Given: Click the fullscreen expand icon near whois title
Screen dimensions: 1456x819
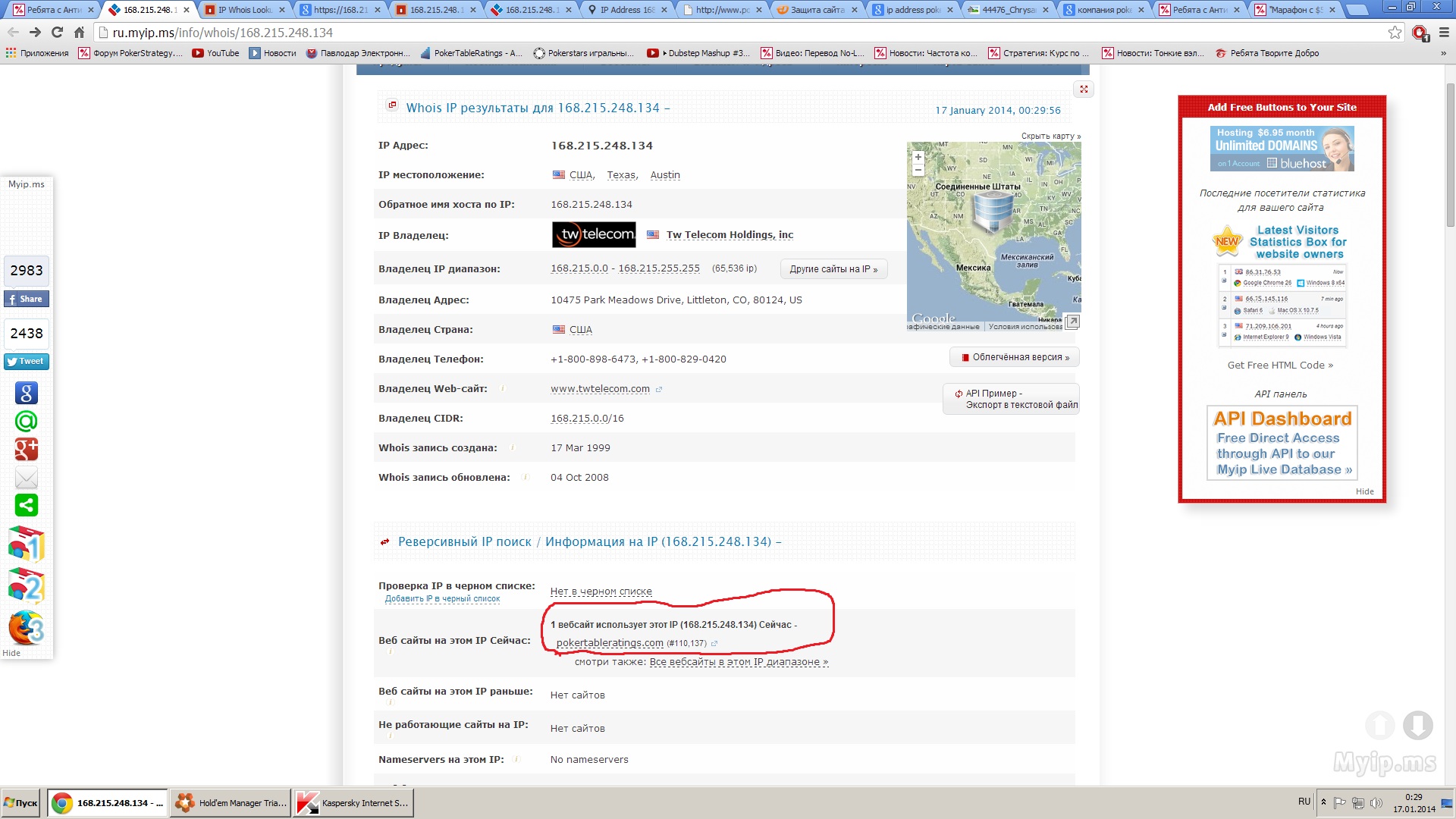Looking at the screenshot, I should [1084, 89].
